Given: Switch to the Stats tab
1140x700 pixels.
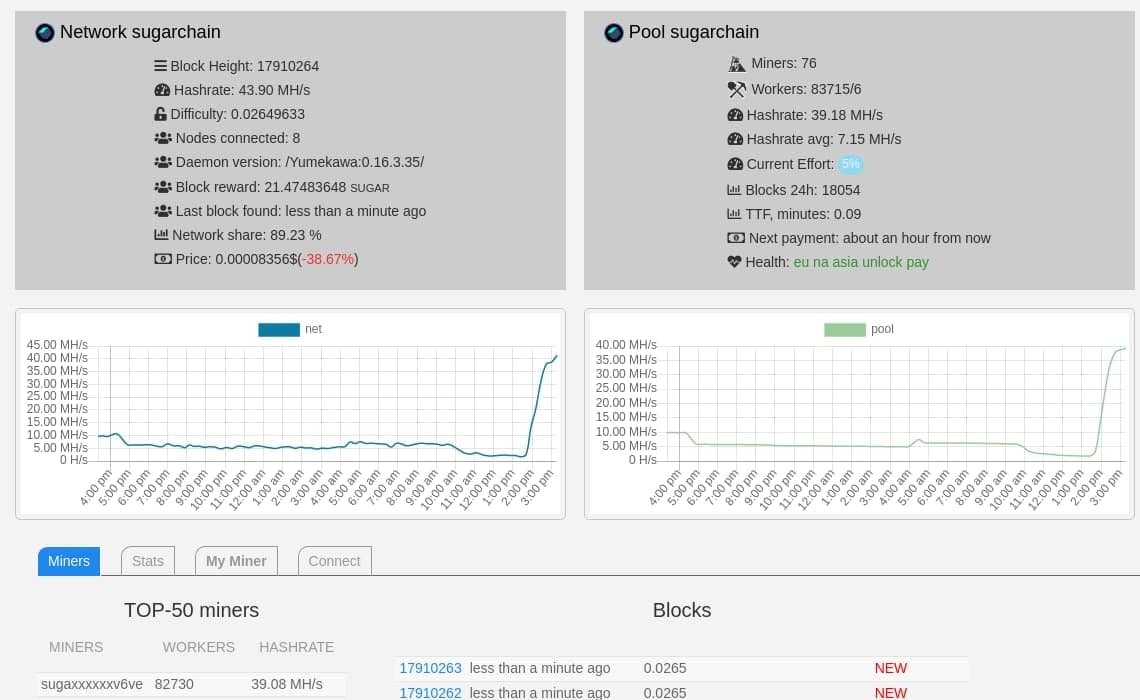Looking at the screenshot, I should [147, 561].
